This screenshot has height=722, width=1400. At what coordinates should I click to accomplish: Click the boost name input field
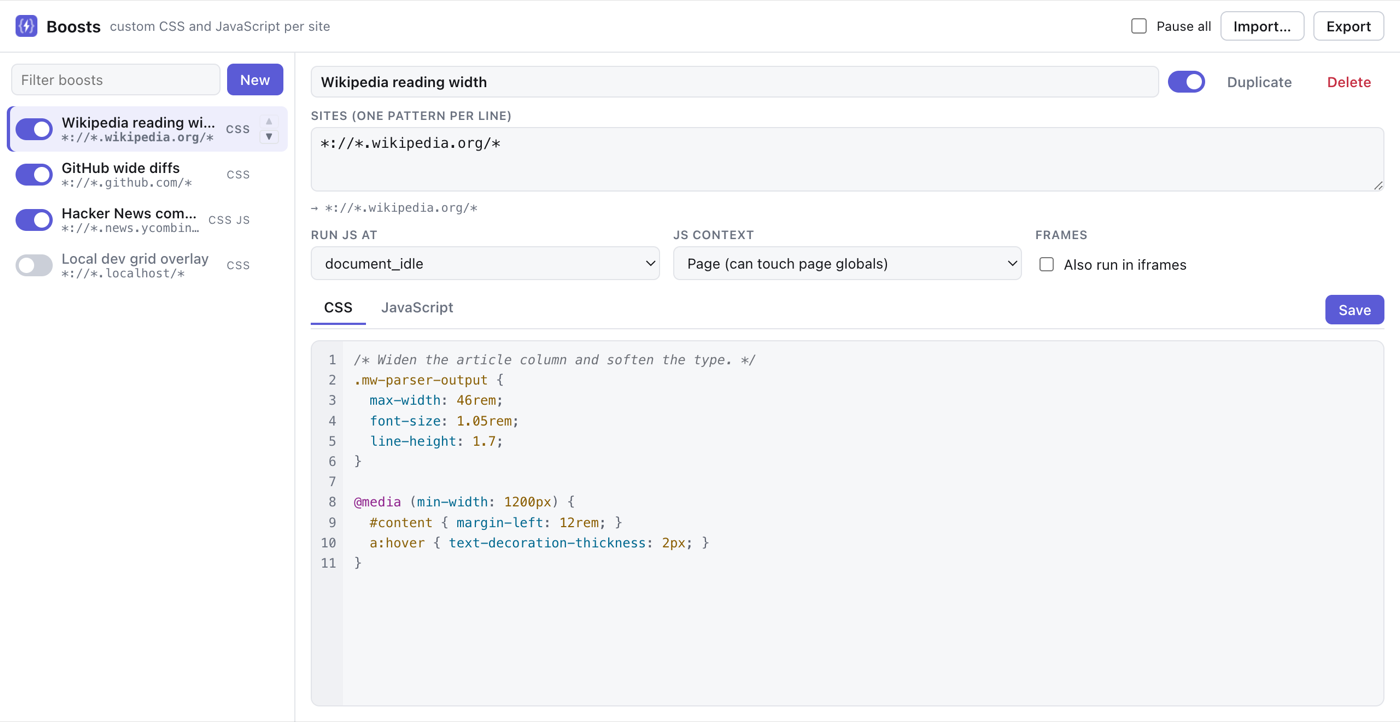coord(735,82)
